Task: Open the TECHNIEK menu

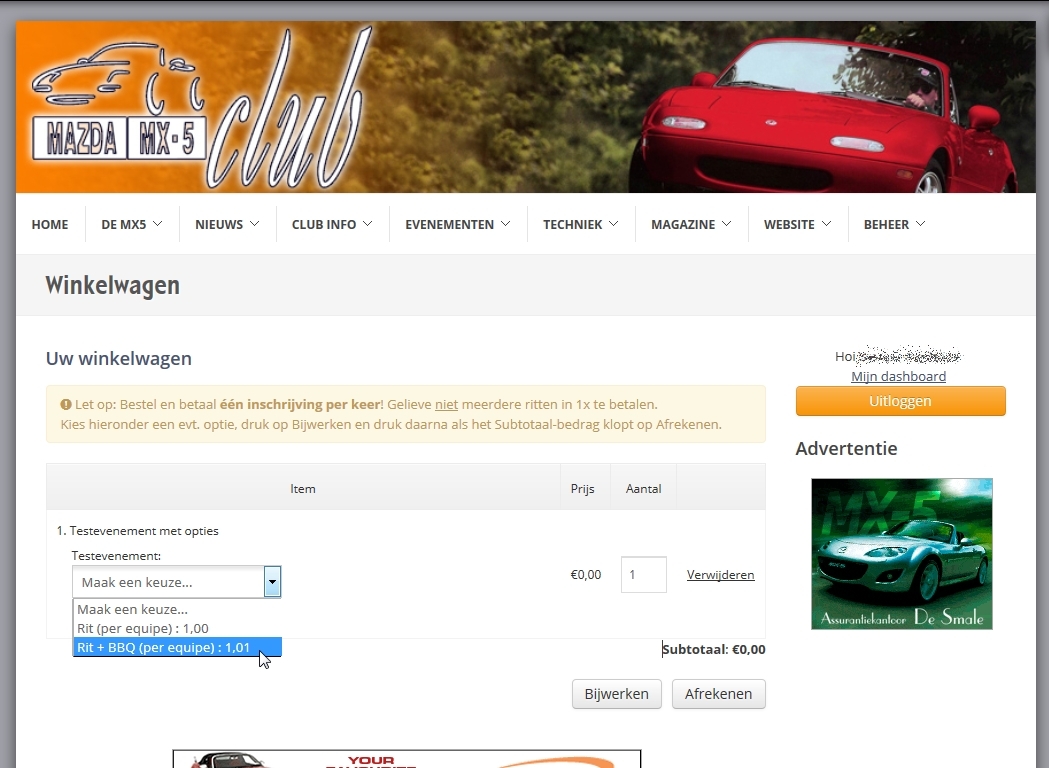Action: 581,224
